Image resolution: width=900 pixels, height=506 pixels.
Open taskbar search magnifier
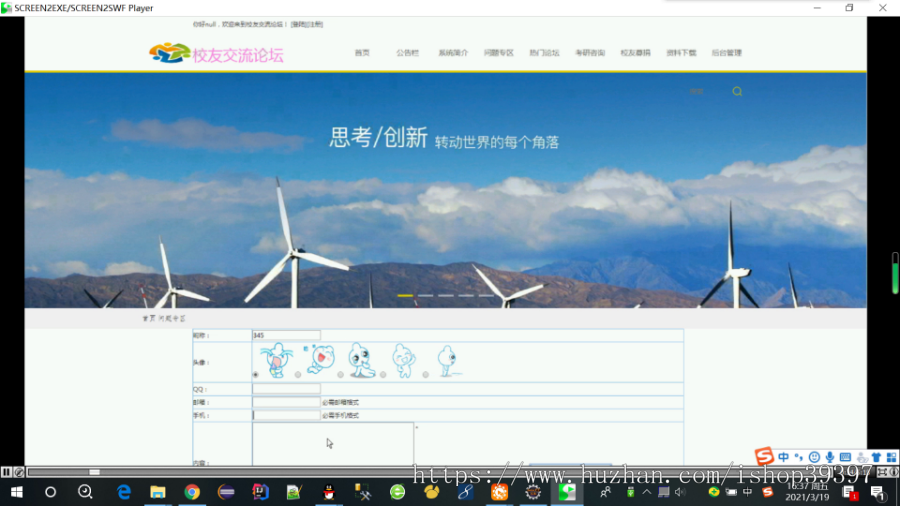click(x=85, y=492)
